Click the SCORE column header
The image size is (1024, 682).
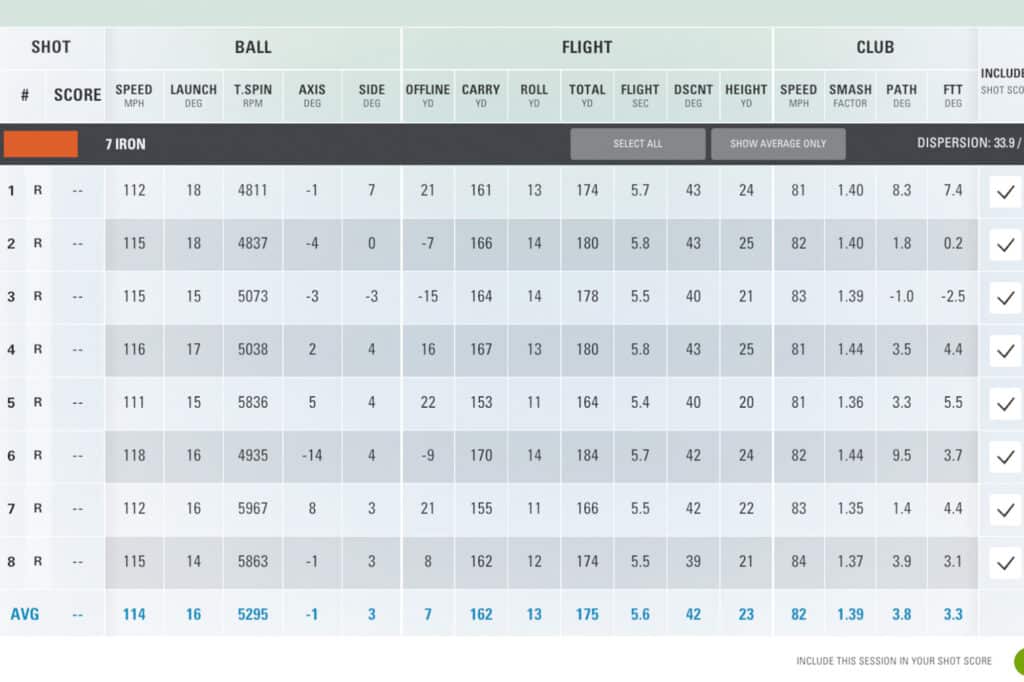tap(77, 95)
